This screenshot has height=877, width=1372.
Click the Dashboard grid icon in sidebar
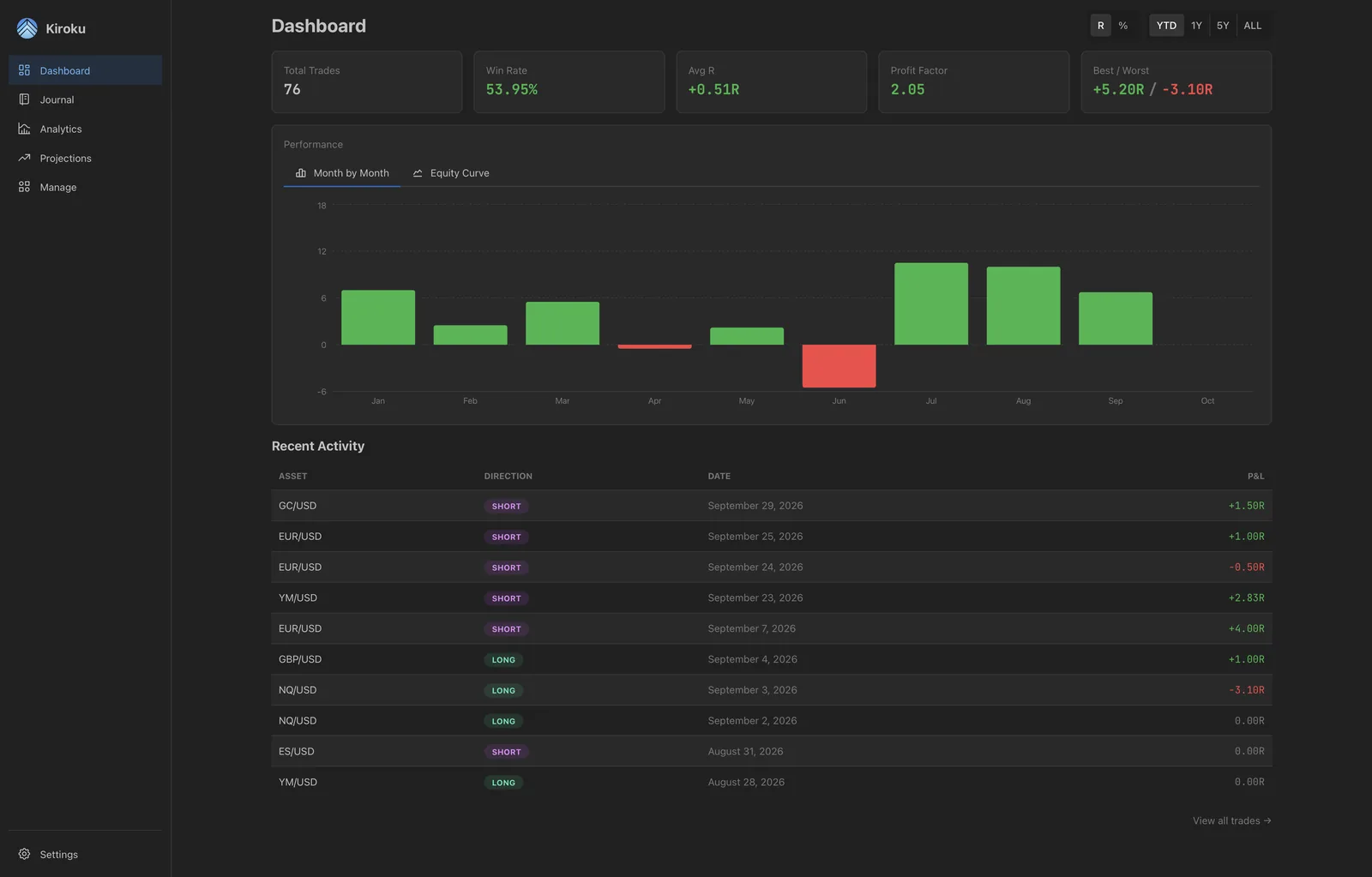pyautogui.click(x=24, y=70)
